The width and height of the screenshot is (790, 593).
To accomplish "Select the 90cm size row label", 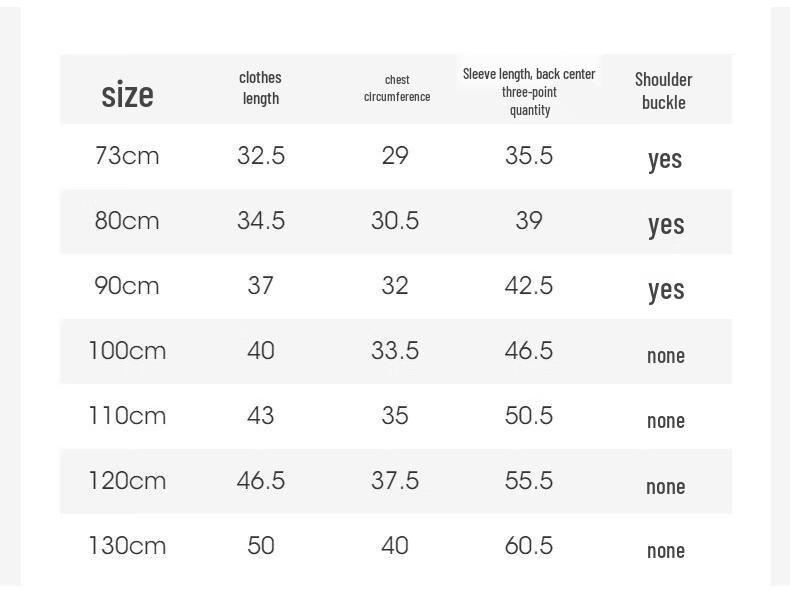I will 127,286.
